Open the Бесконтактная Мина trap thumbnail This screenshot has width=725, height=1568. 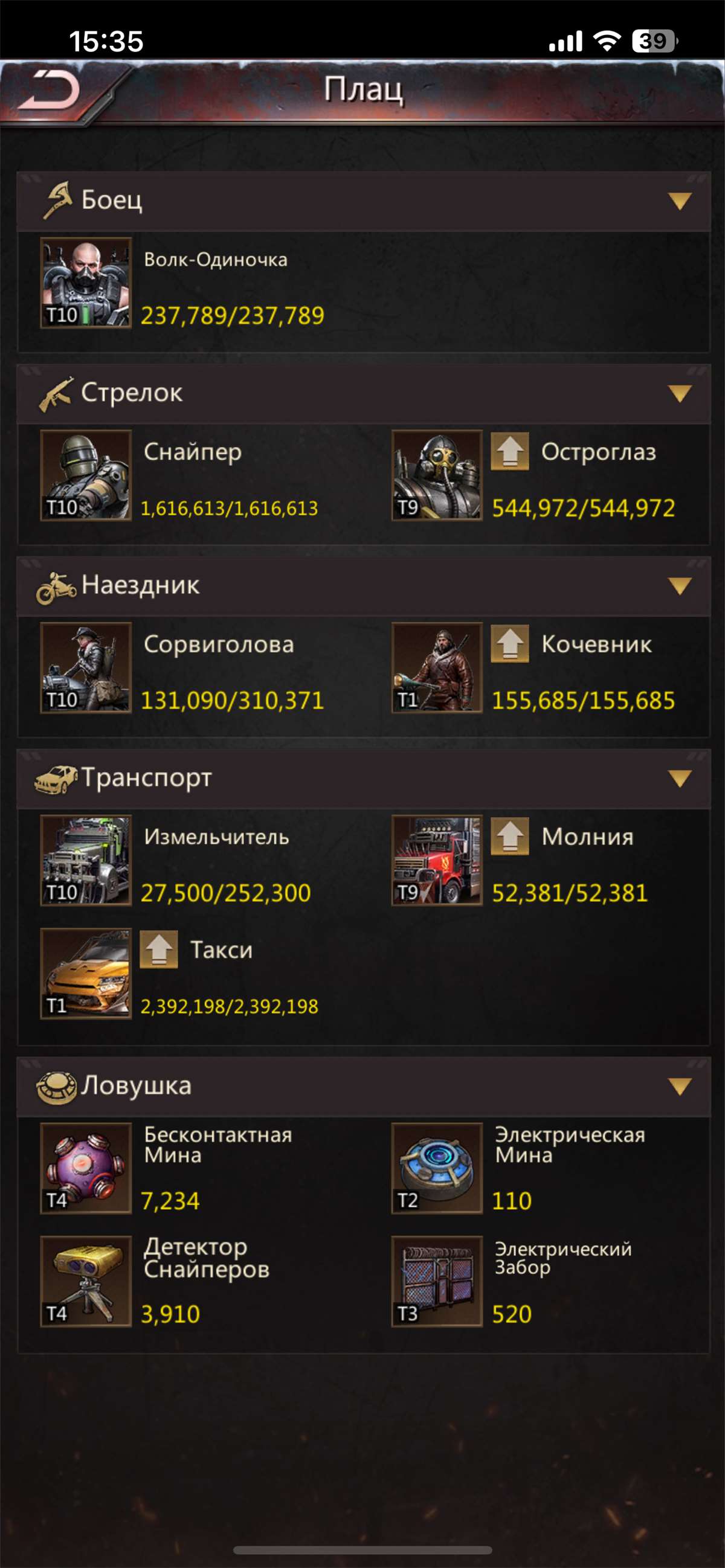[86, 1168]
